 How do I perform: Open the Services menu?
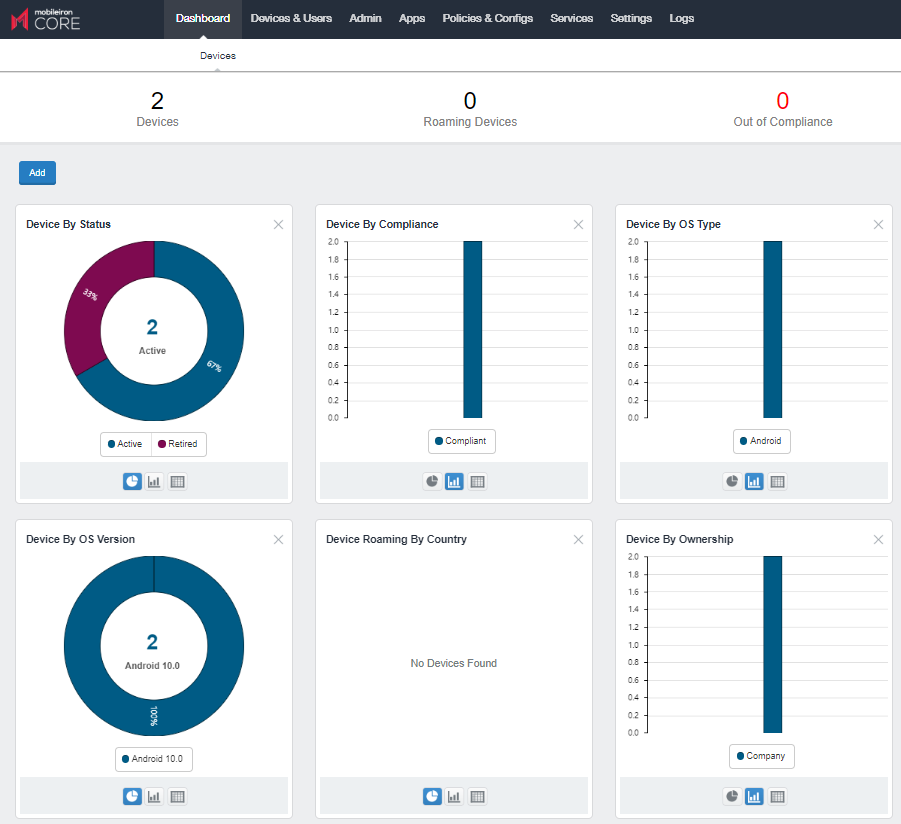(571, 18)
